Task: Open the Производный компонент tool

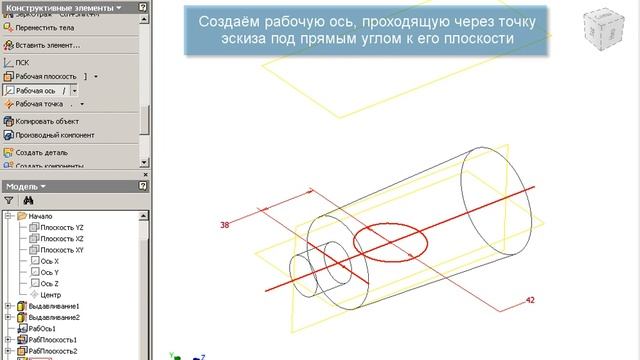Action: tap(49, 135)
